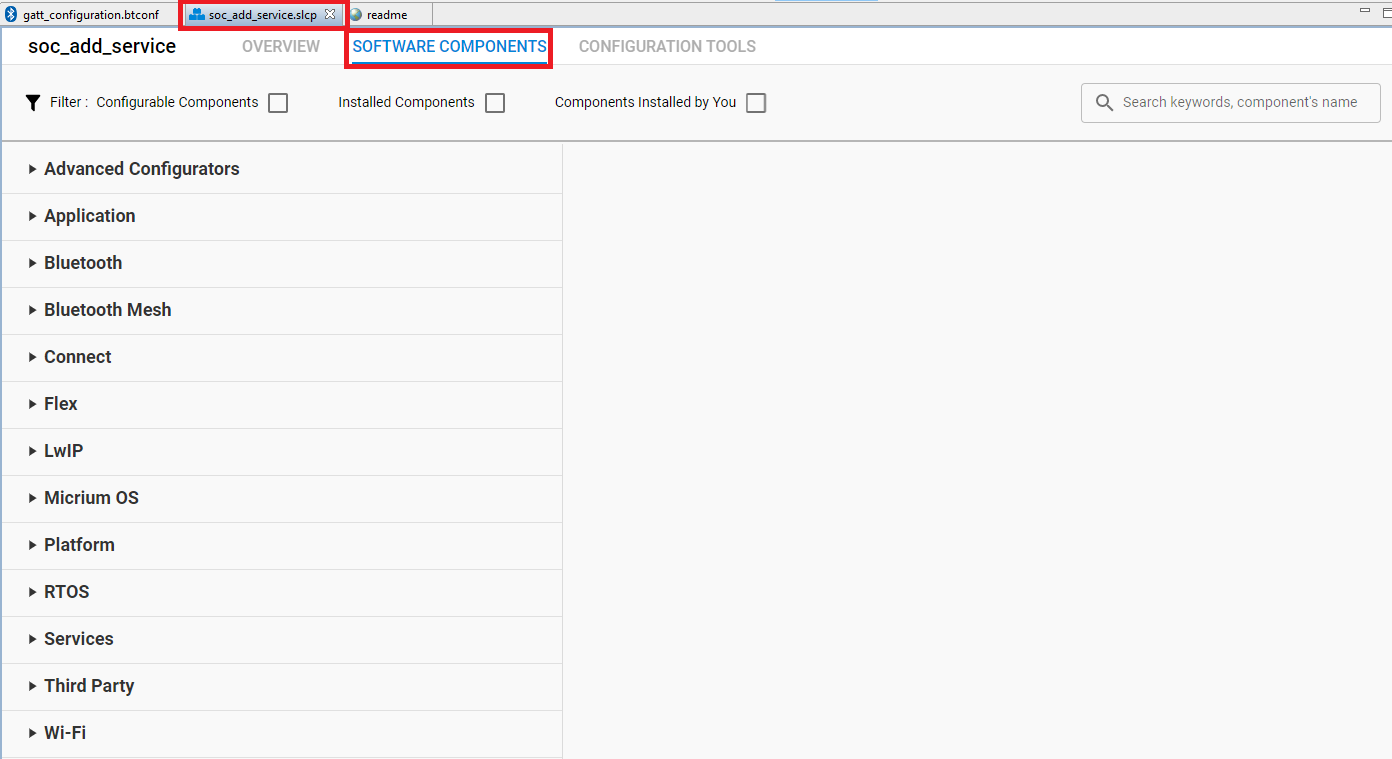Enable Configurable Components filter checkbox
The height and width of the screenshot is (759, 1392).
click(278, 103)
